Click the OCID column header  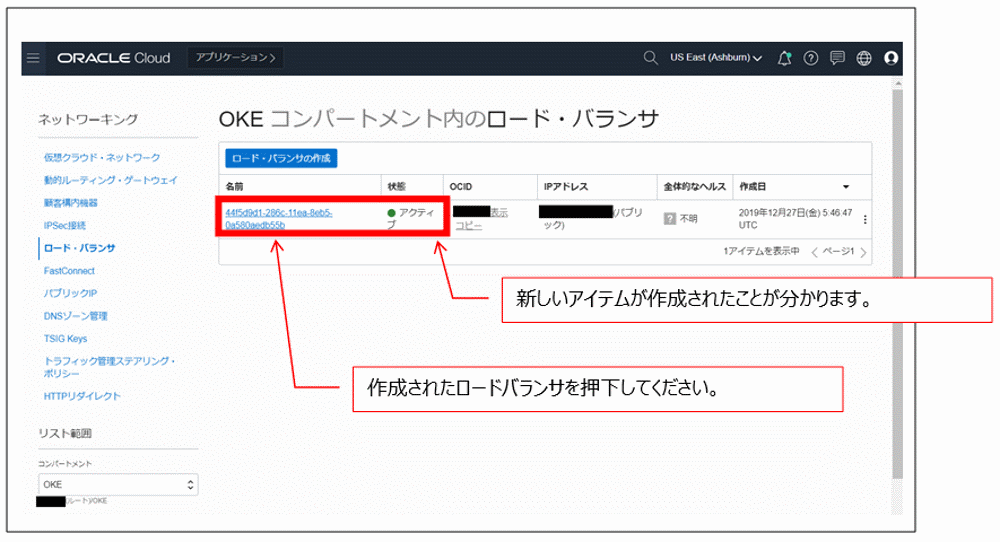tap(460, 187)
